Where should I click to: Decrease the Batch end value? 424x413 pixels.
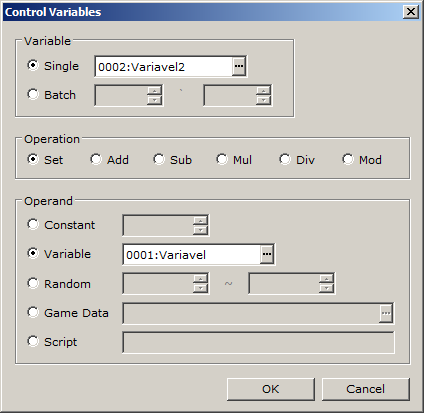pos(264,100)
